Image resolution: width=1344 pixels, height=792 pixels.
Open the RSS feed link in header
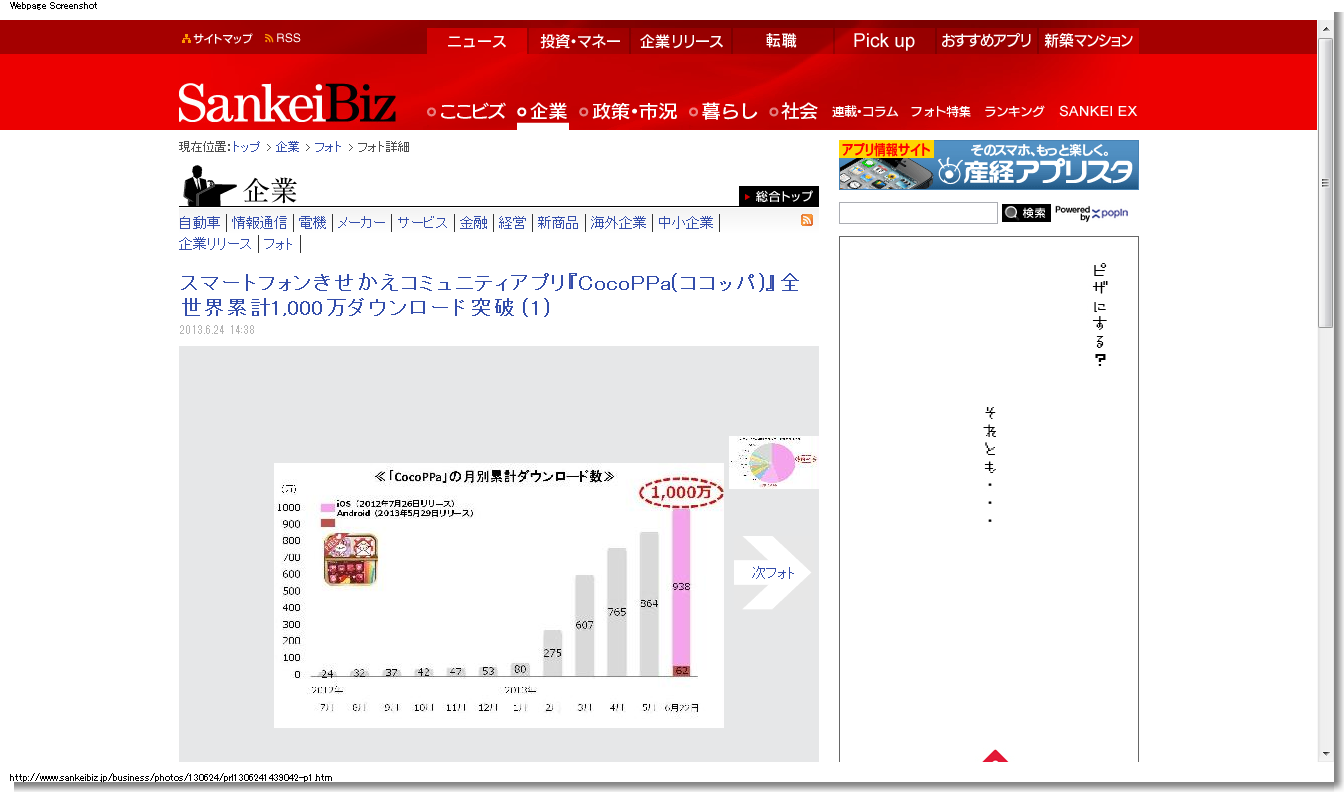click(283, 39)
